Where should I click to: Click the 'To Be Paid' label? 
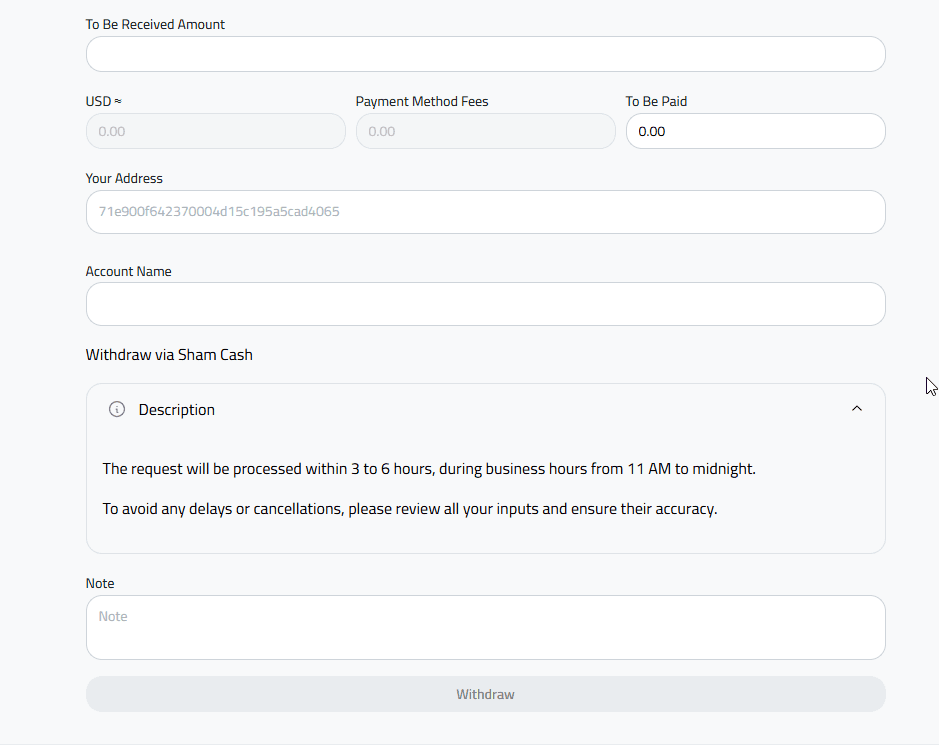[656, 102]
